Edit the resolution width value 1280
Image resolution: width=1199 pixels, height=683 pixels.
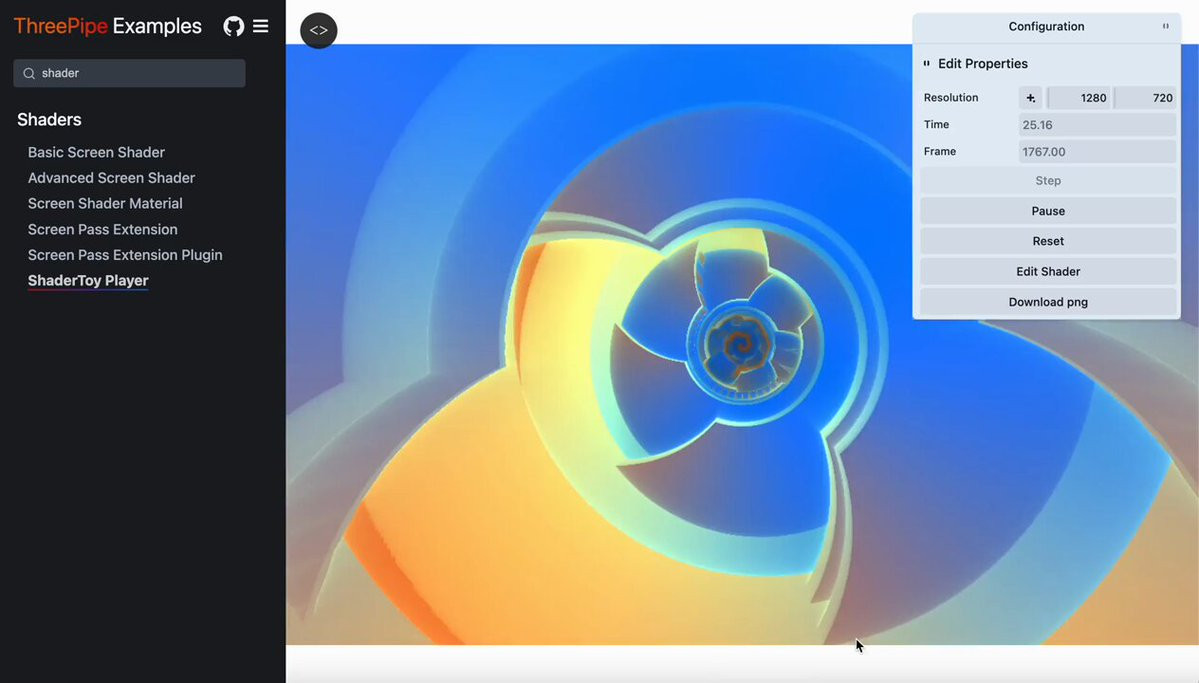pos(1079,98)
